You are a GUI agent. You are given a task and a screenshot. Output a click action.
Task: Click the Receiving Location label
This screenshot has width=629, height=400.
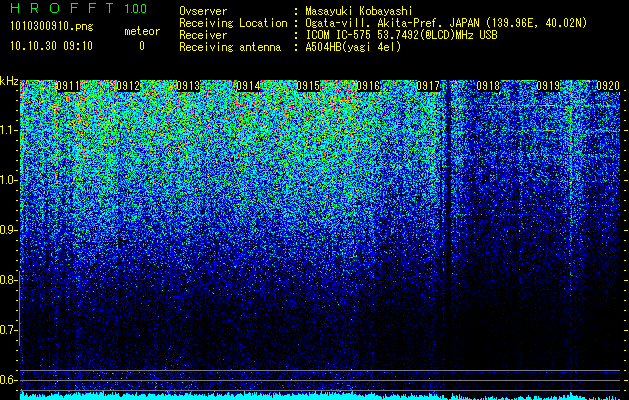tap(233, 23)
